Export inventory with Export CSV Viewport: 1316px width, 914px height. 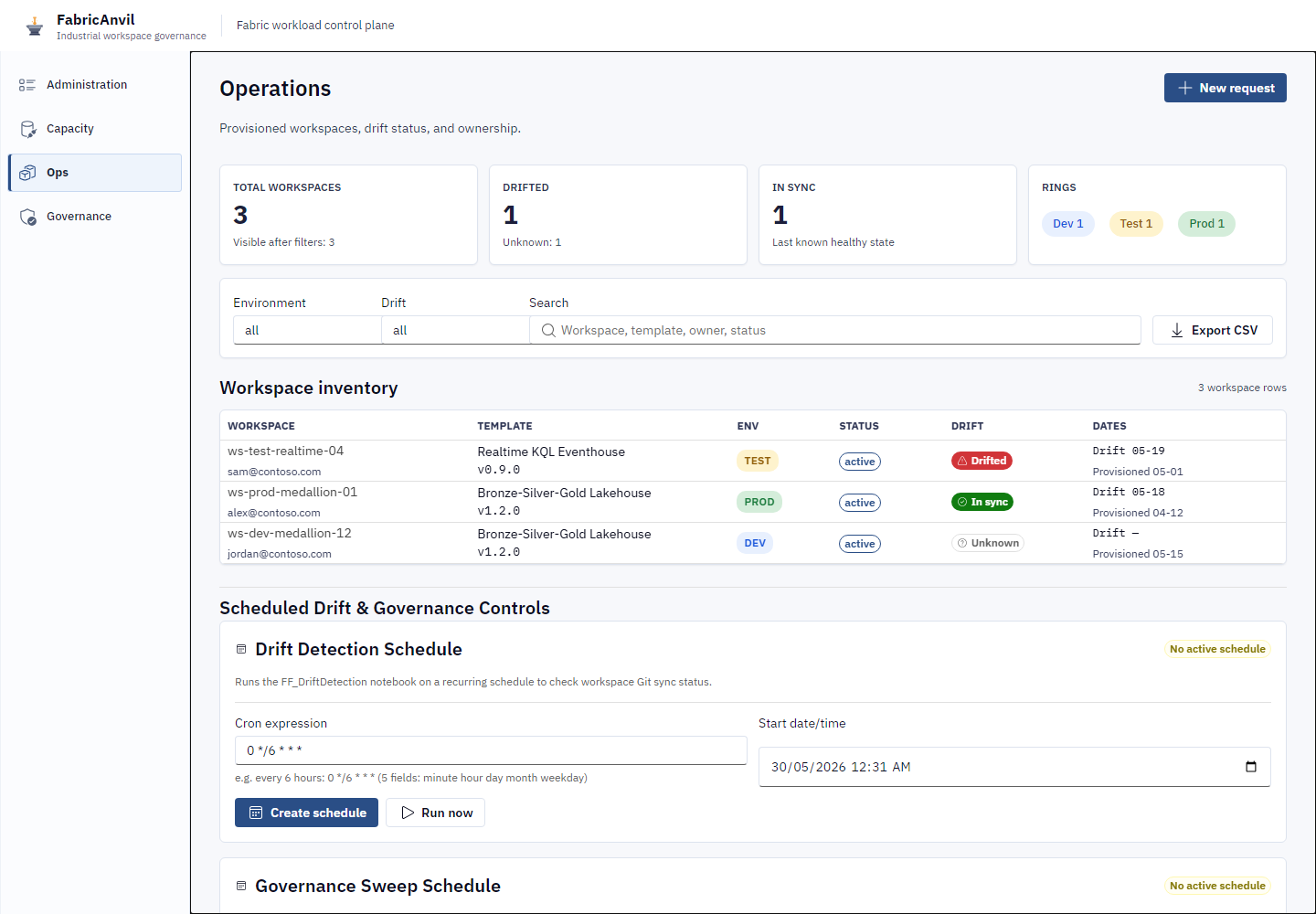coord(1213,330)
